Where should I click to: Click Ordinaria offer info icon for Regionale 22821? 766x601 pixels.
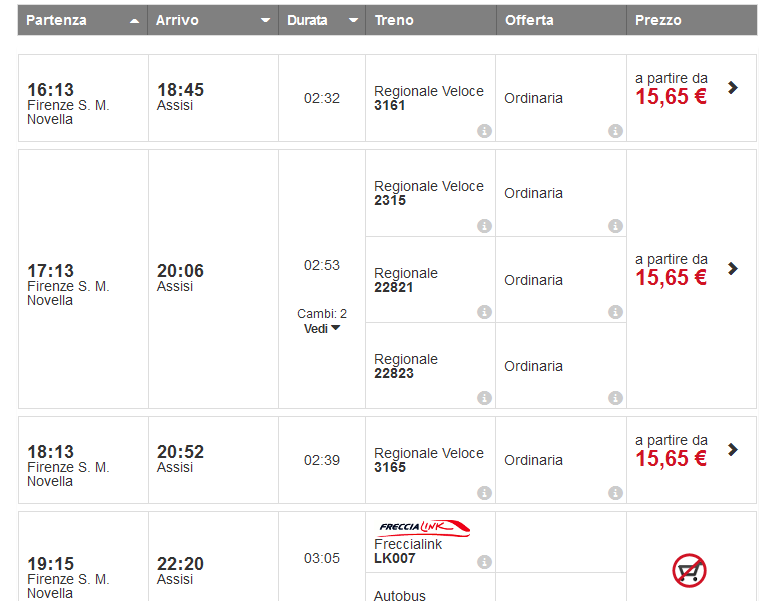[615, 312]
